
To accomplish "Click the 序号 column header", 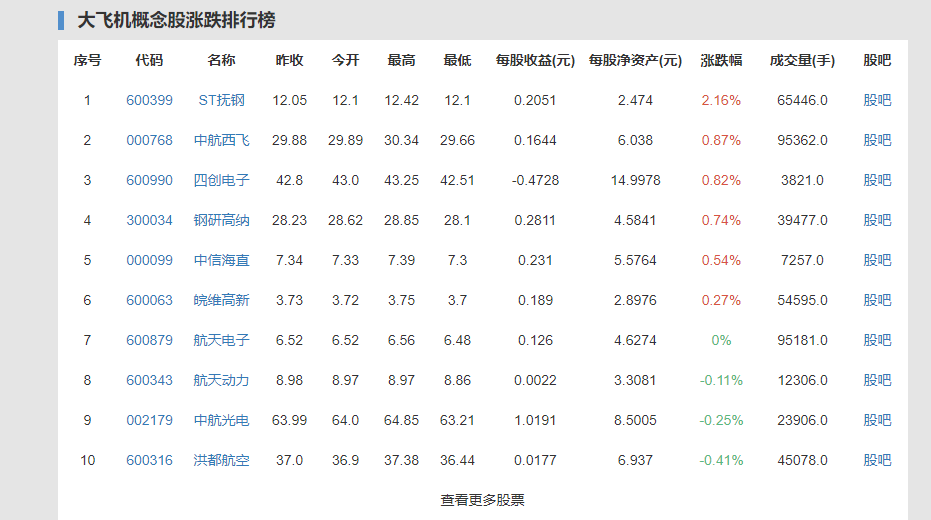I will click(x=87, y=61).
